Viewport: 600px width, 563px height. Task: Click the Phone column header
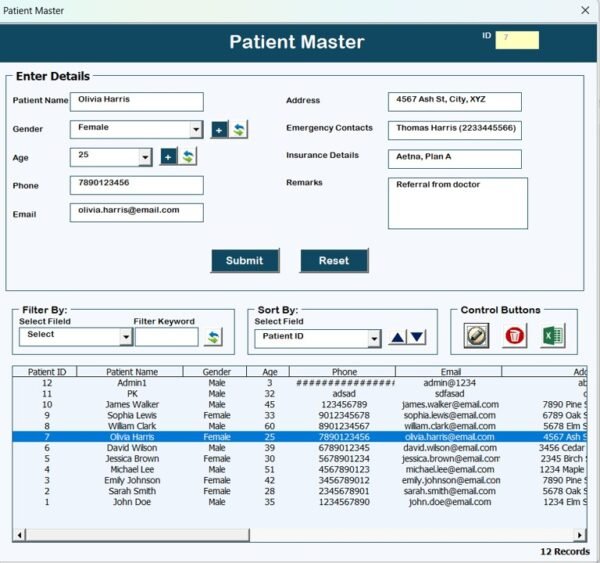point(342,372)
